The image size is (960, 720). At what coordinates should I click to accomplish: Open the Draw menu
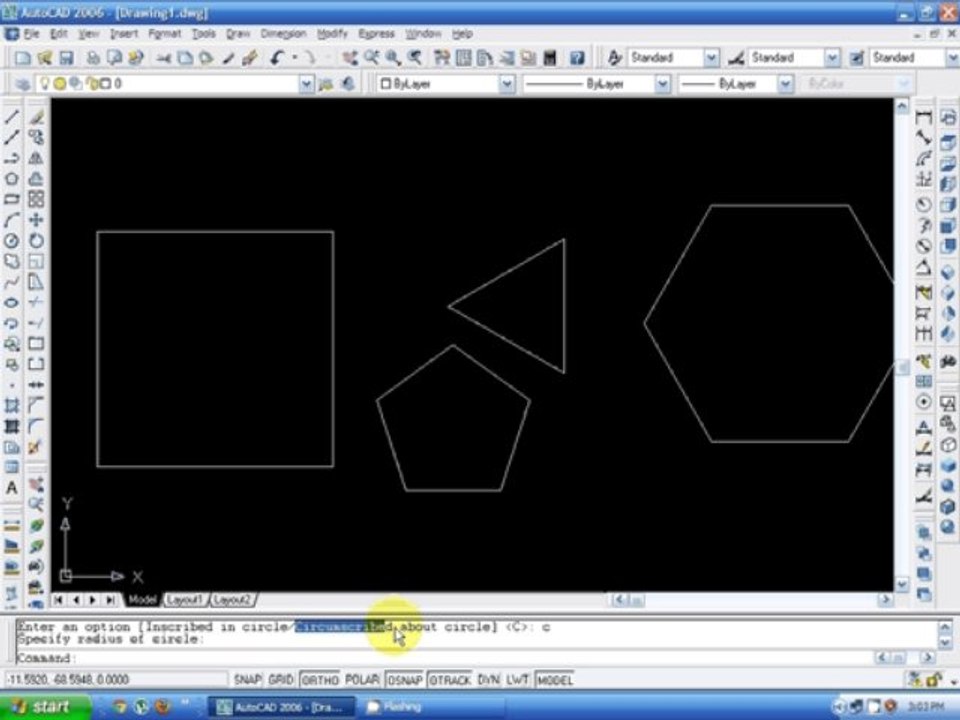click(x=238, y=34)
